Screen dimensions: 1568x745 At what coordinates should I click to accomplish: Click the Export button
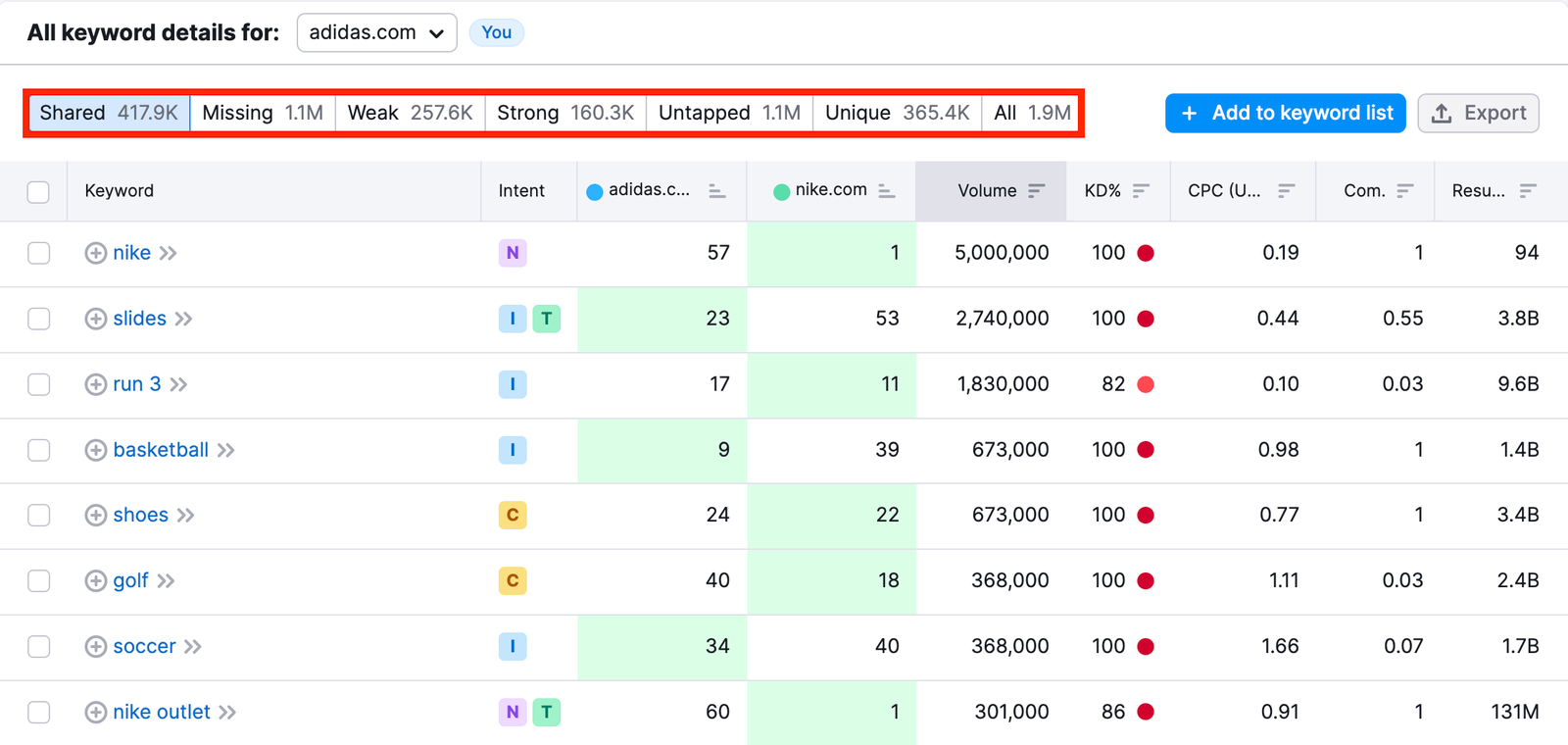coord(1479,113)
